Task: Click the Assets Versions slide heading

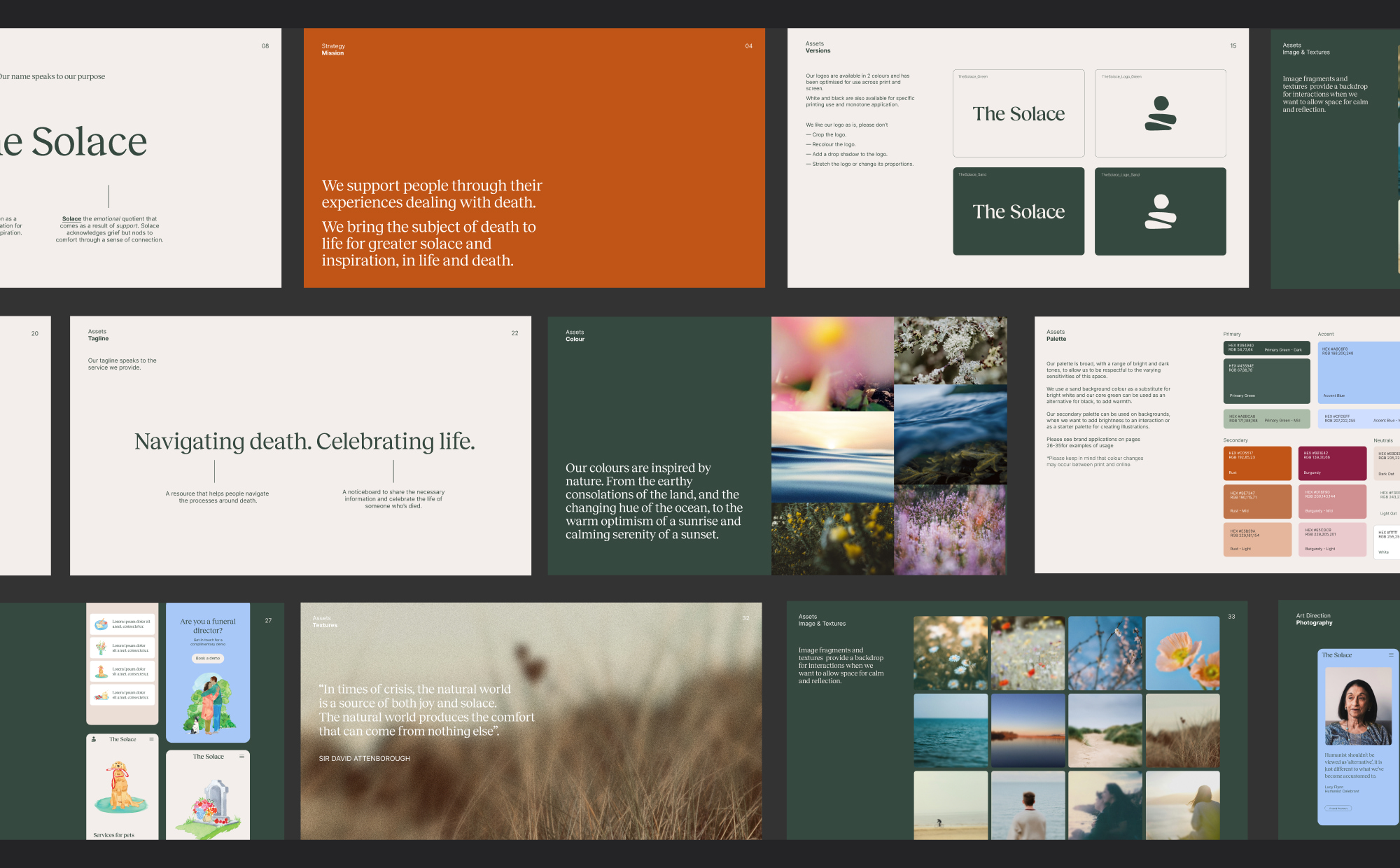Action: [x=818, y=47]
